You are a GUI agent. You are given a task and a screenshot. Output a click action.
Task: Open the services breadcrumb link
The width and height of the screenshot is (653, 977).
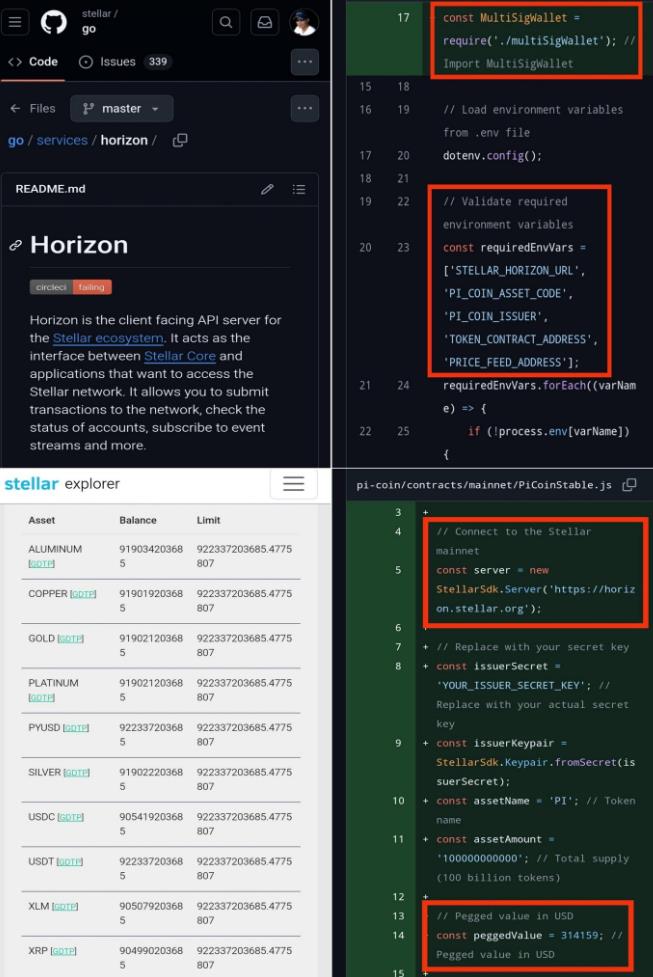(62, 140)
